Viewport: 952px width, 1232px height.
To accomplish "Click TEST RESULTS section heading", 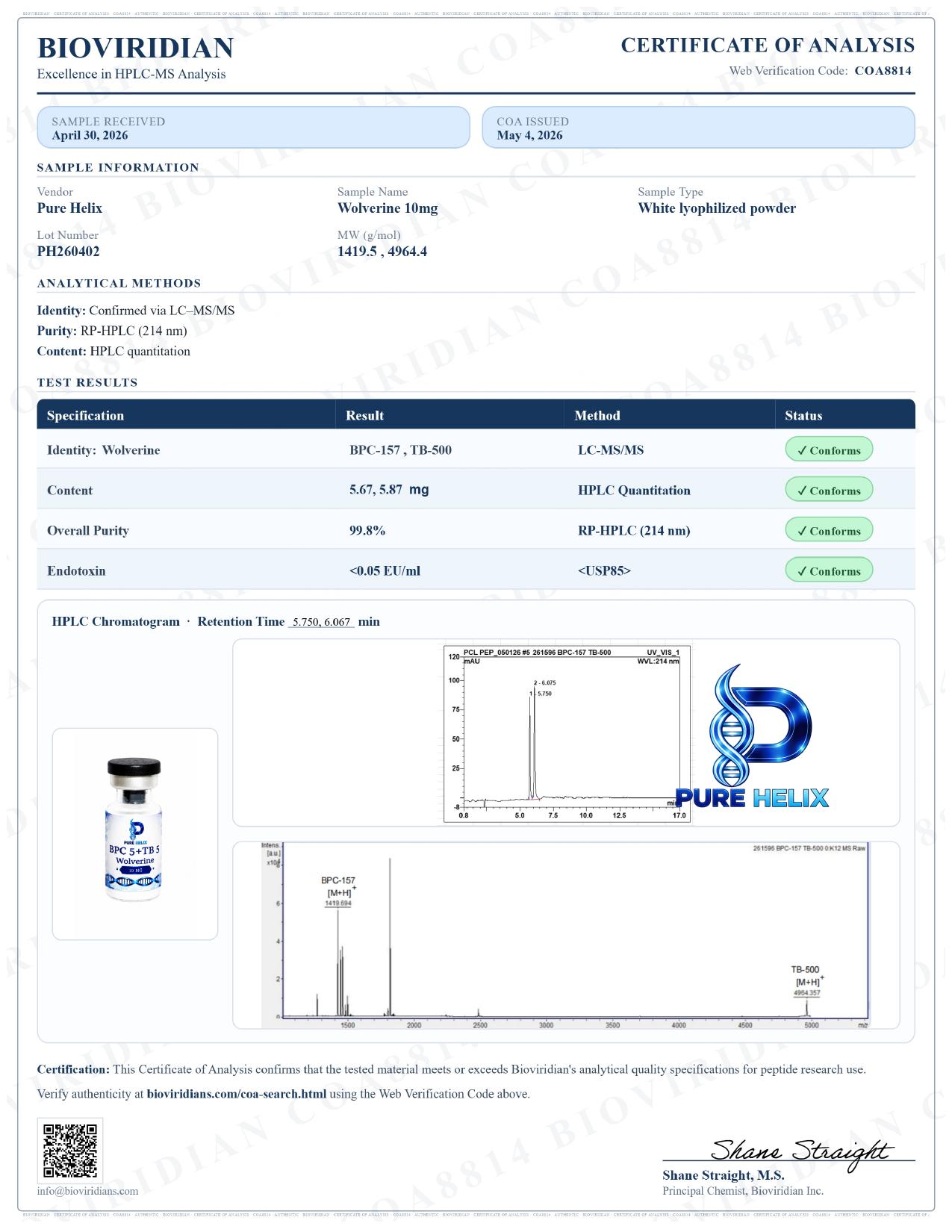I will (87, 382).
